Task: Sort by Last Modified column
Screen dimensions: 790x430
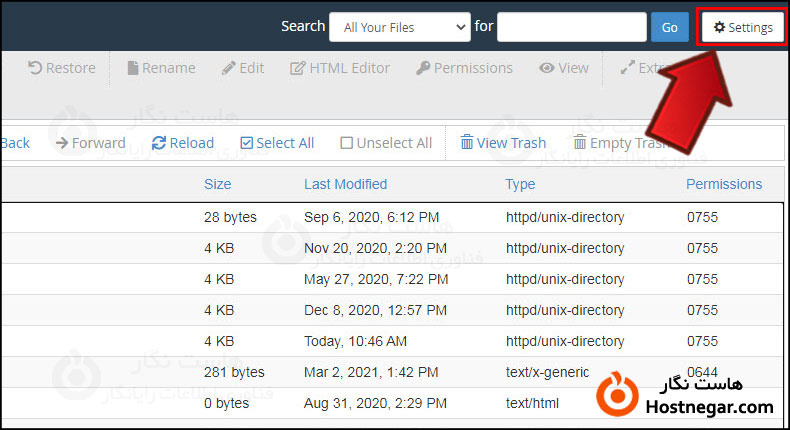Action: [x=345, y=184]
